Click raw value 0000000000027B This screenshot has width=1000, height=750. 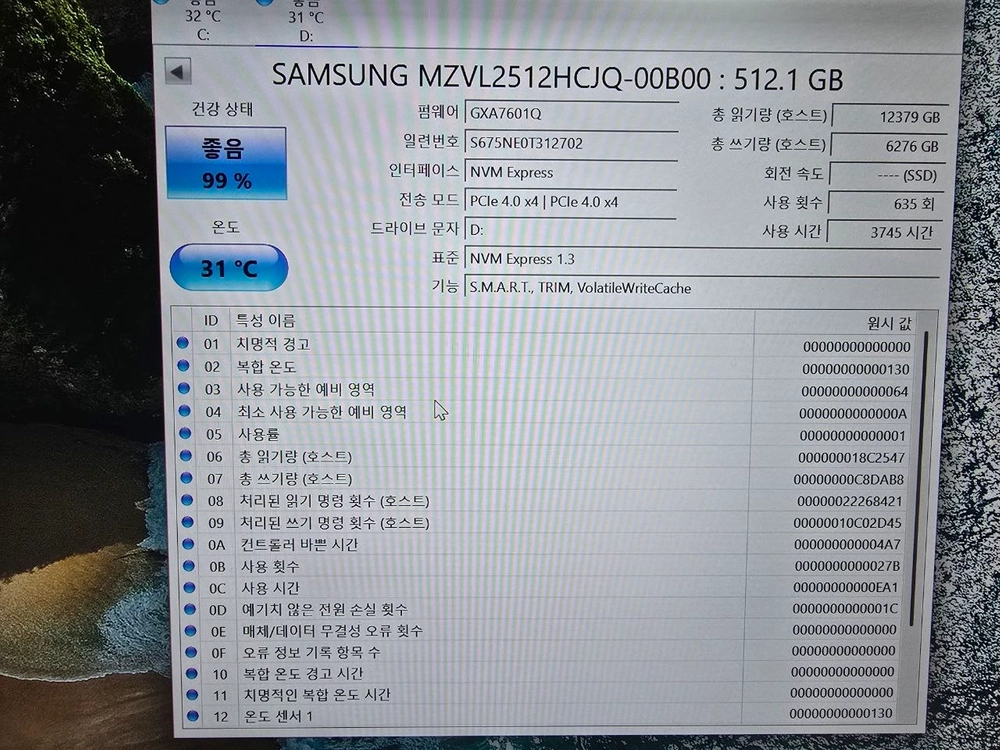847,566
